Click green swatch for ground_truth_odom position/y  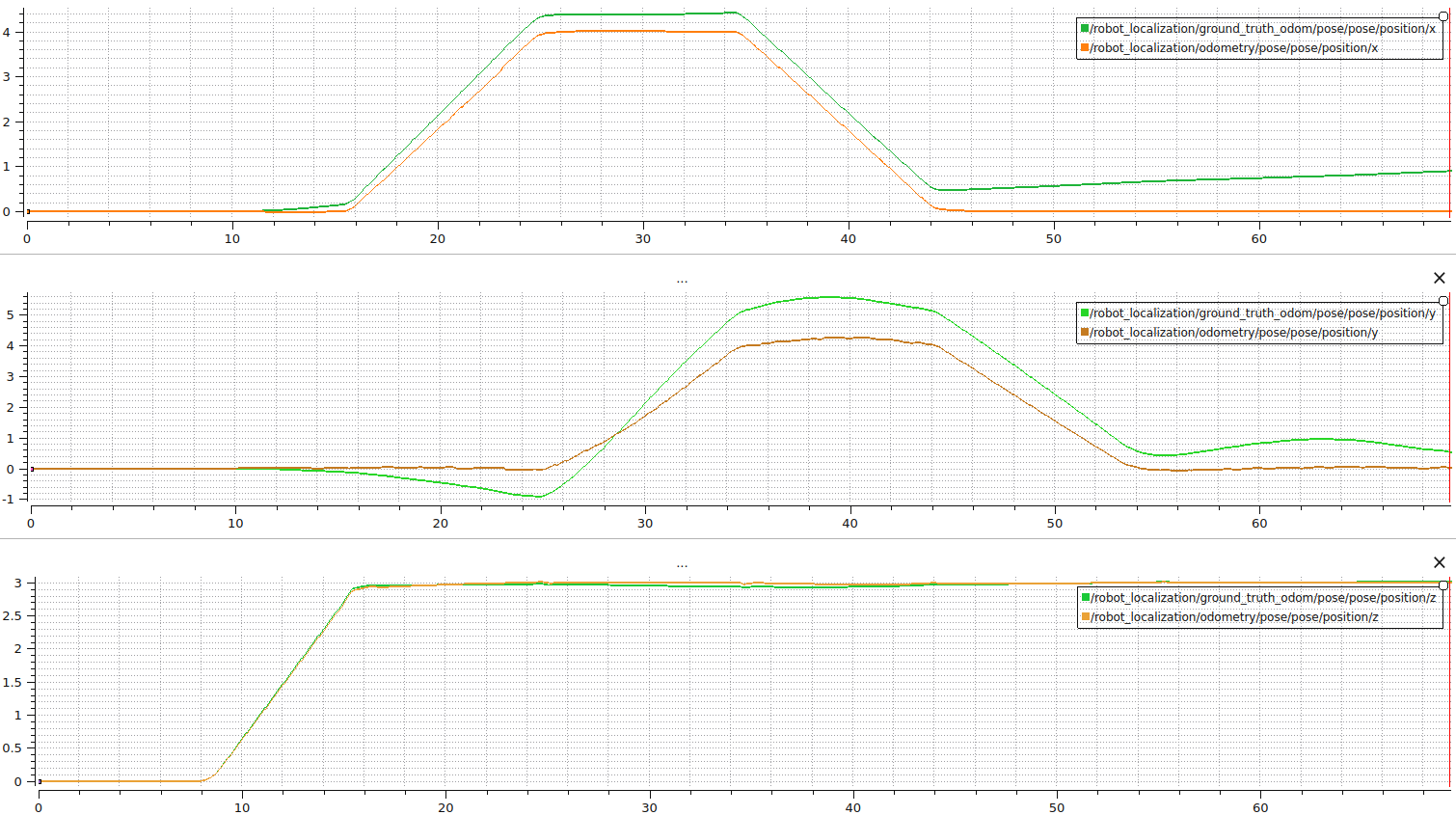(x=1085, y=313)
